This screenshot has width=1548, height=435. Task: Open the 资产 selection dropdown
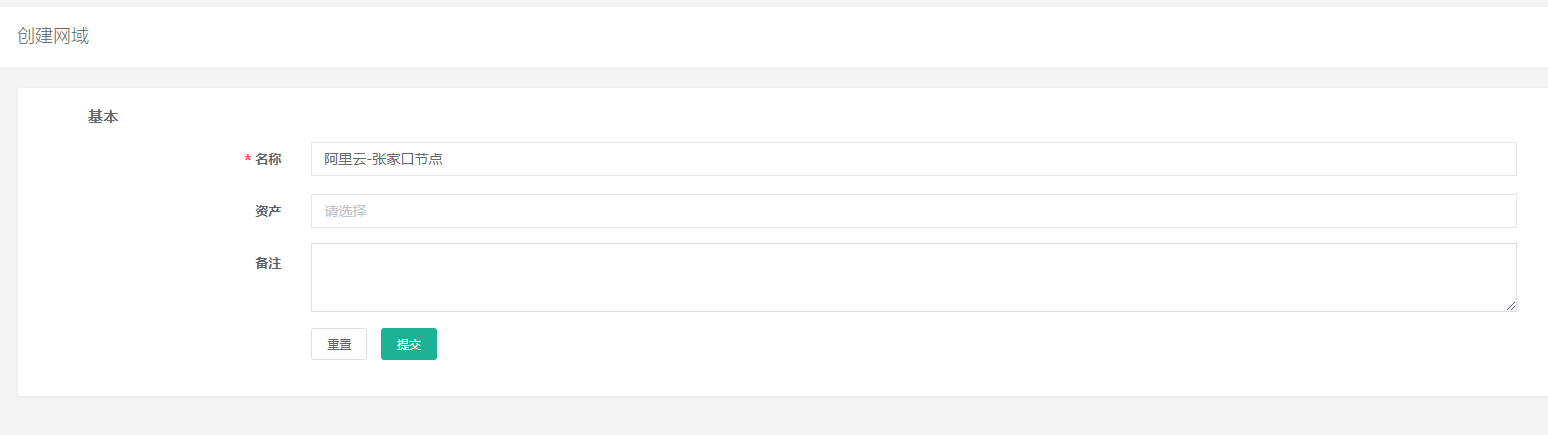[912, 211]
